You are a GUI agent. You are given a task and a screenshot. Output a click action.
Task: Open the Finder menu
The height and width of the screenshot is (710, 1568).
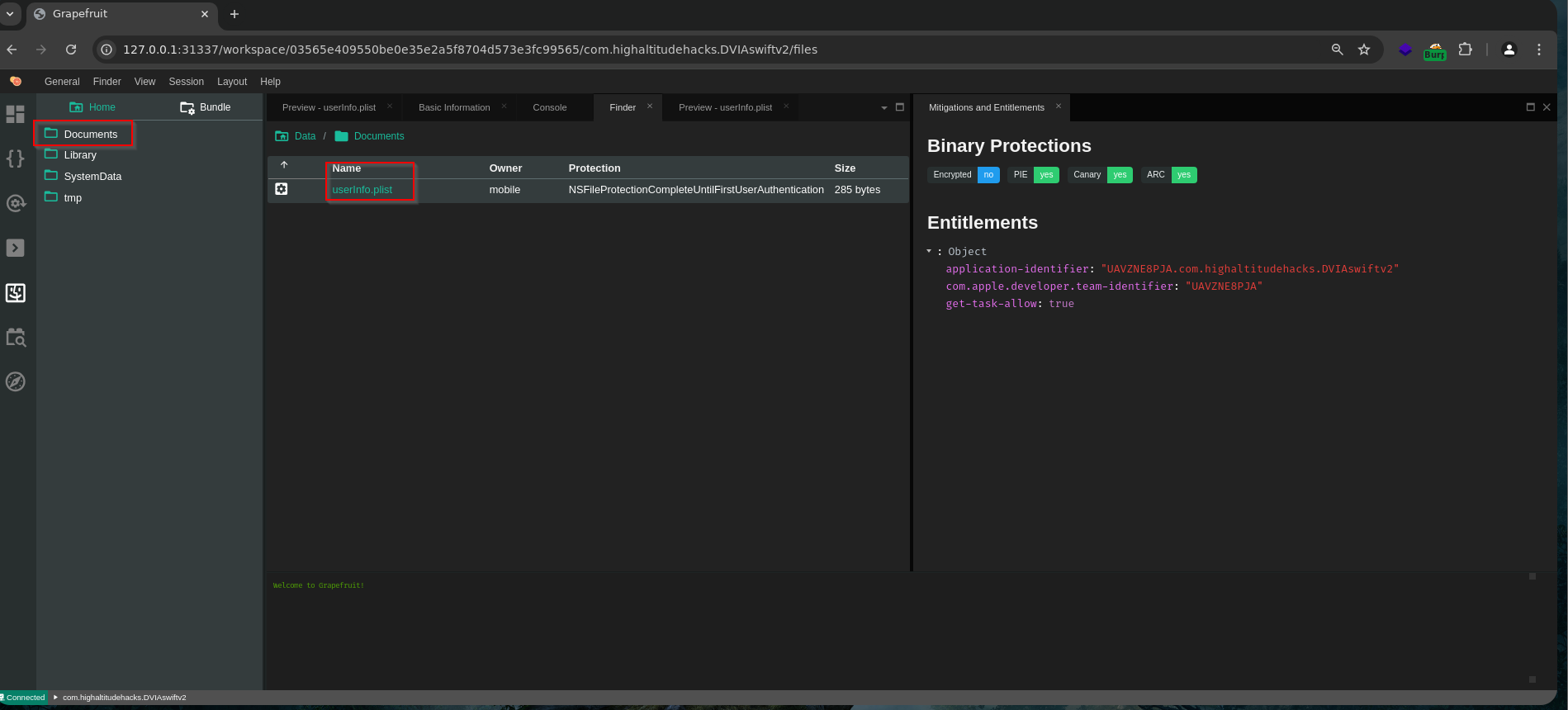107,82
